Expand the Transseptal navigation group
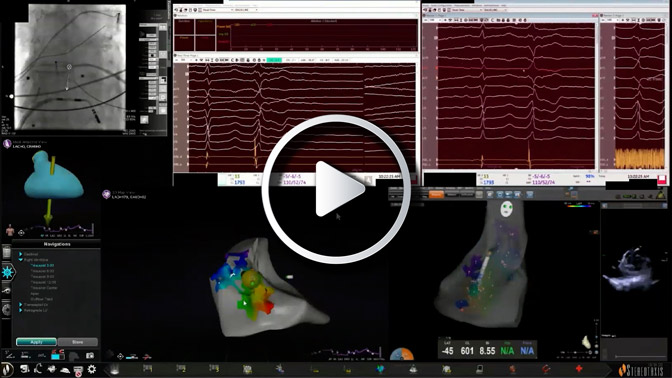The image size is (672, 378). pos(20,305)
